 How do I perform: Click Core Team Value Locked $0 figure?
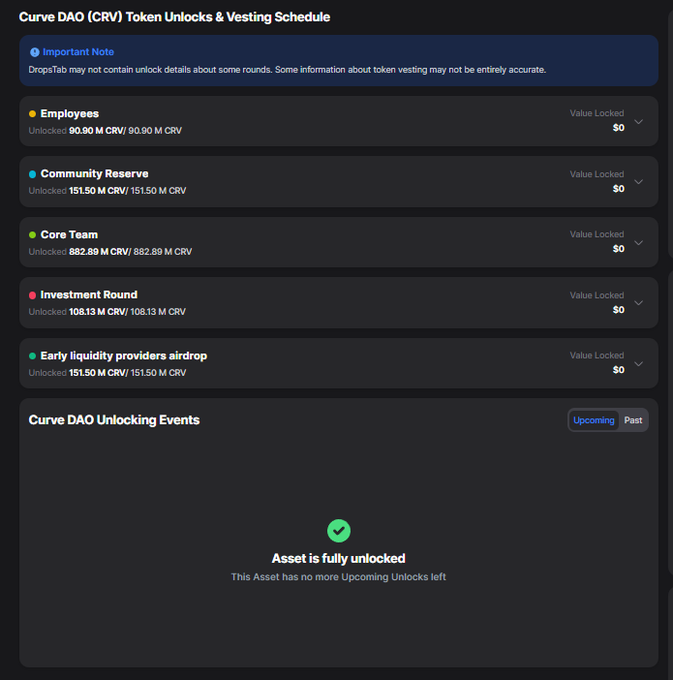(x=618, y=249)
